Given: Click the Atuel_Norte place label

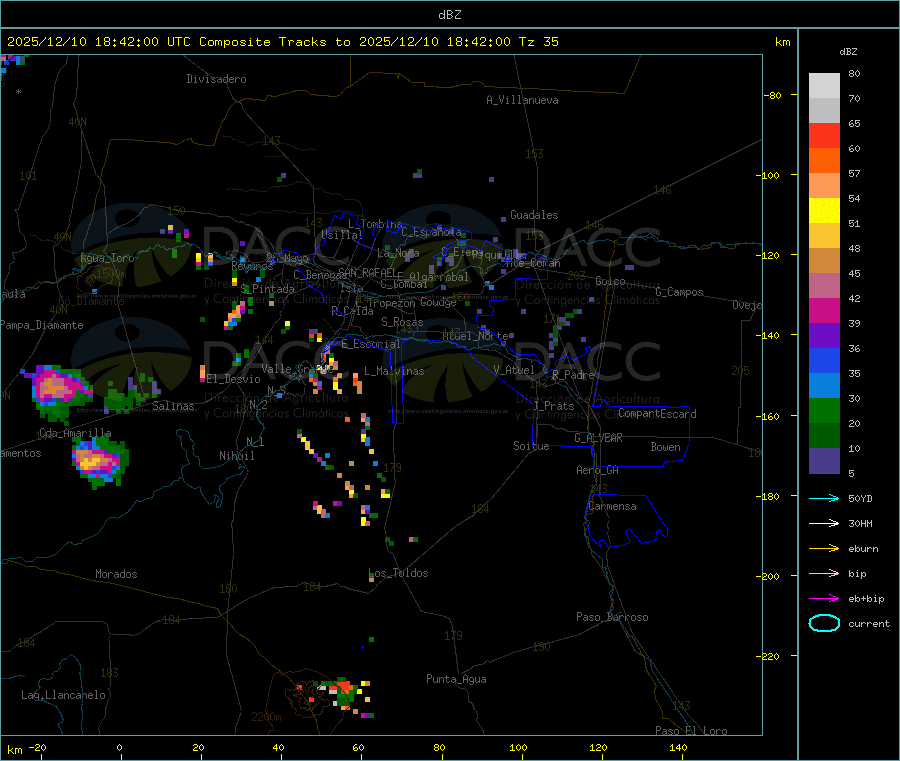Looking at the screenshot, I should click(475, 336).
